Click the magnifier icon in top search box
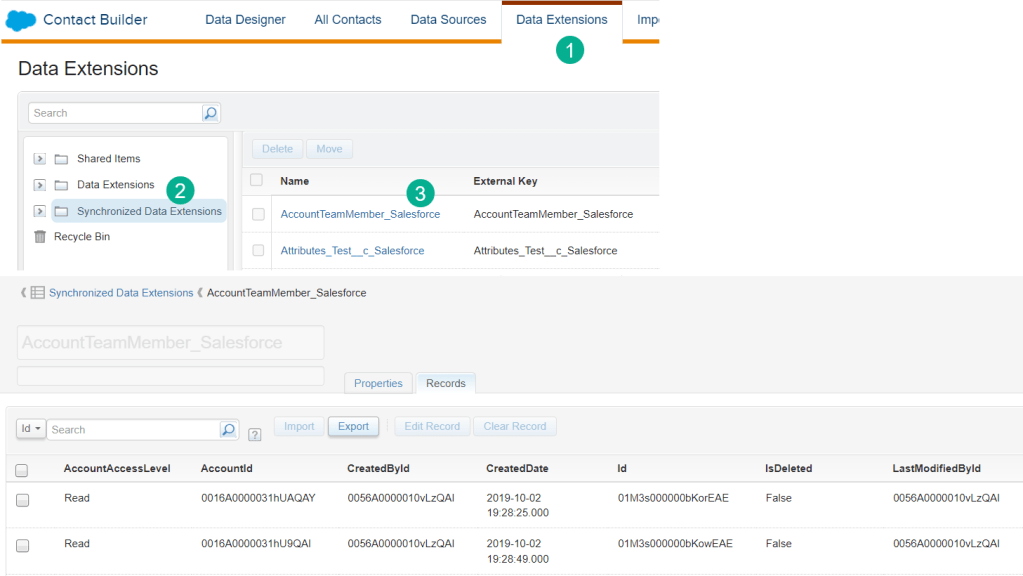This screenshot has width=1023, height=576. click(x=210, y=113)
